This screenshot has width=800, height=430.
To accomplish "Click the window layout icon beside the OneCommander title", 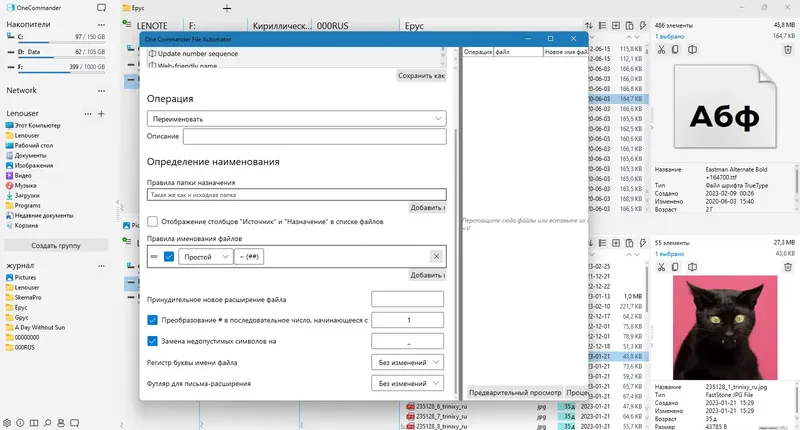I will 102,8.
